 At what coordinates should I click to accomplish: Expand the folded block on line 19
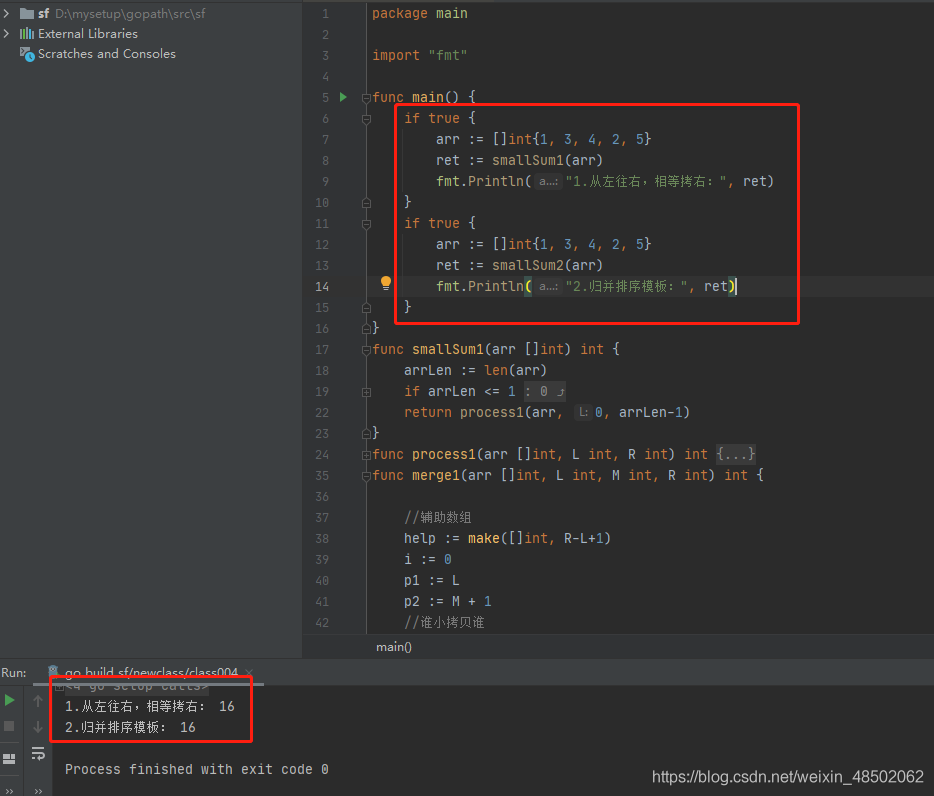point(366,392)
